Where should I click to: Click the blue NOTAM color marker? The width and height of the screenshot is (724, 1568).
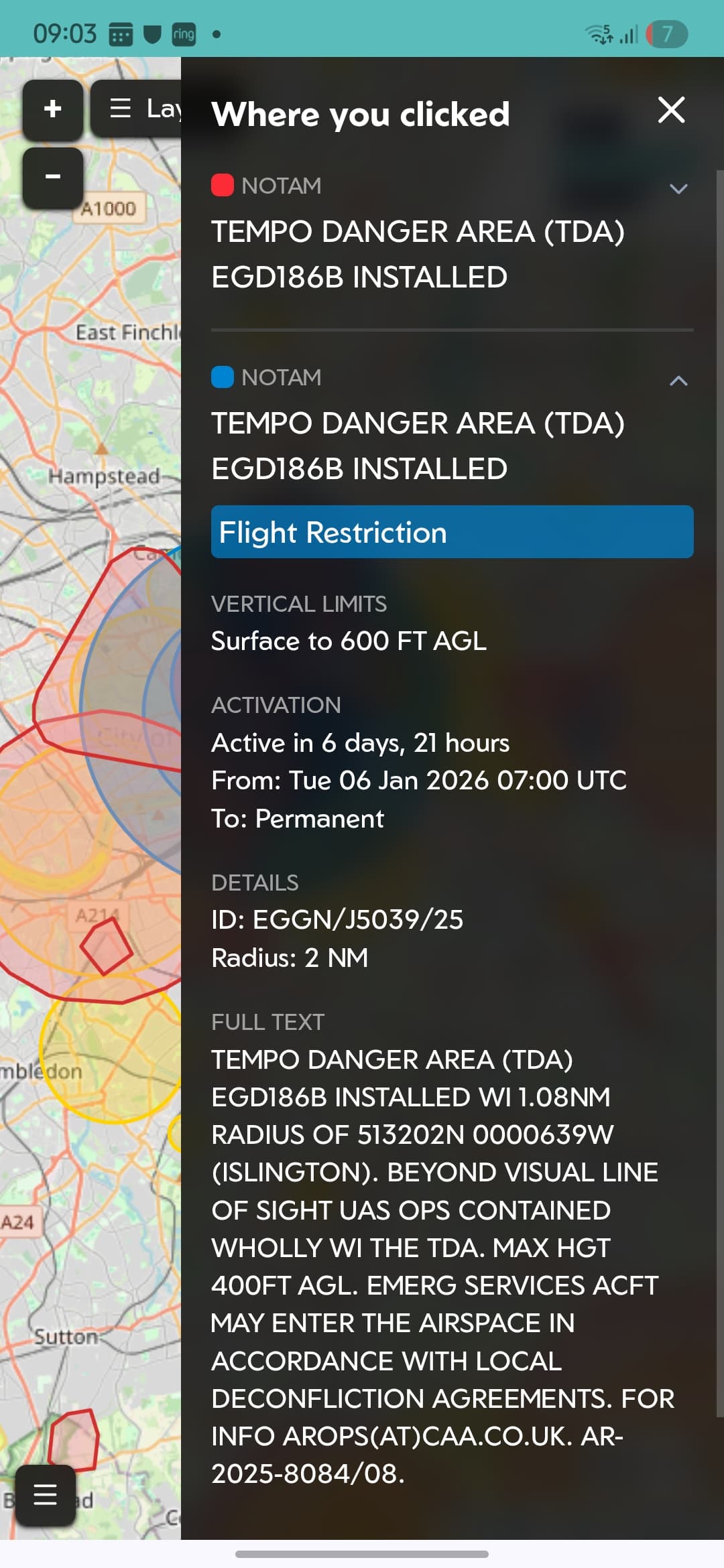[x=223, y=377]
